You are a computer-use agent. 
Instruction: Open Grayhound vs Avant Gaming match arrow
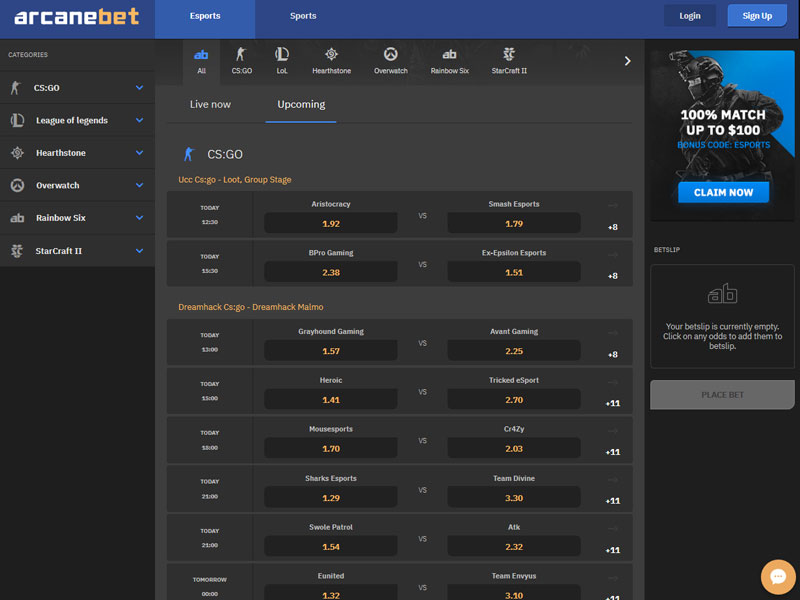pyautogui.click(x=613, y=333)
